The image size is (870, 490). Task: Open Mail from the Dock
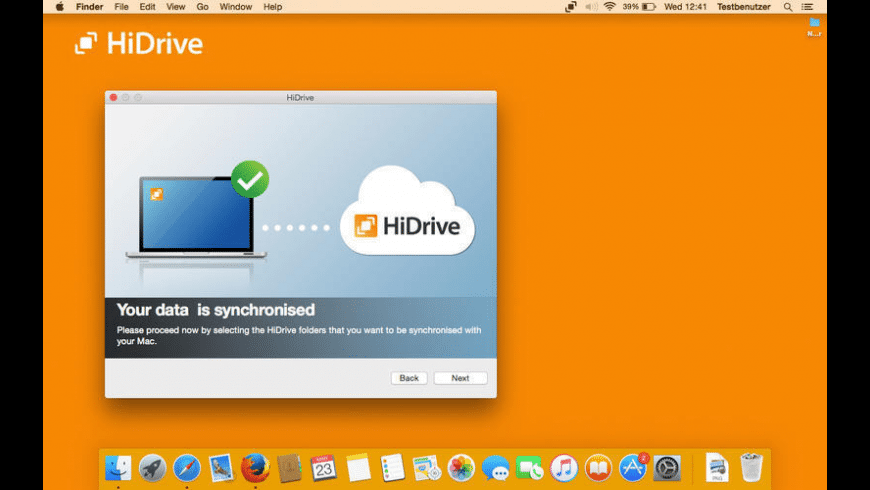221,467
